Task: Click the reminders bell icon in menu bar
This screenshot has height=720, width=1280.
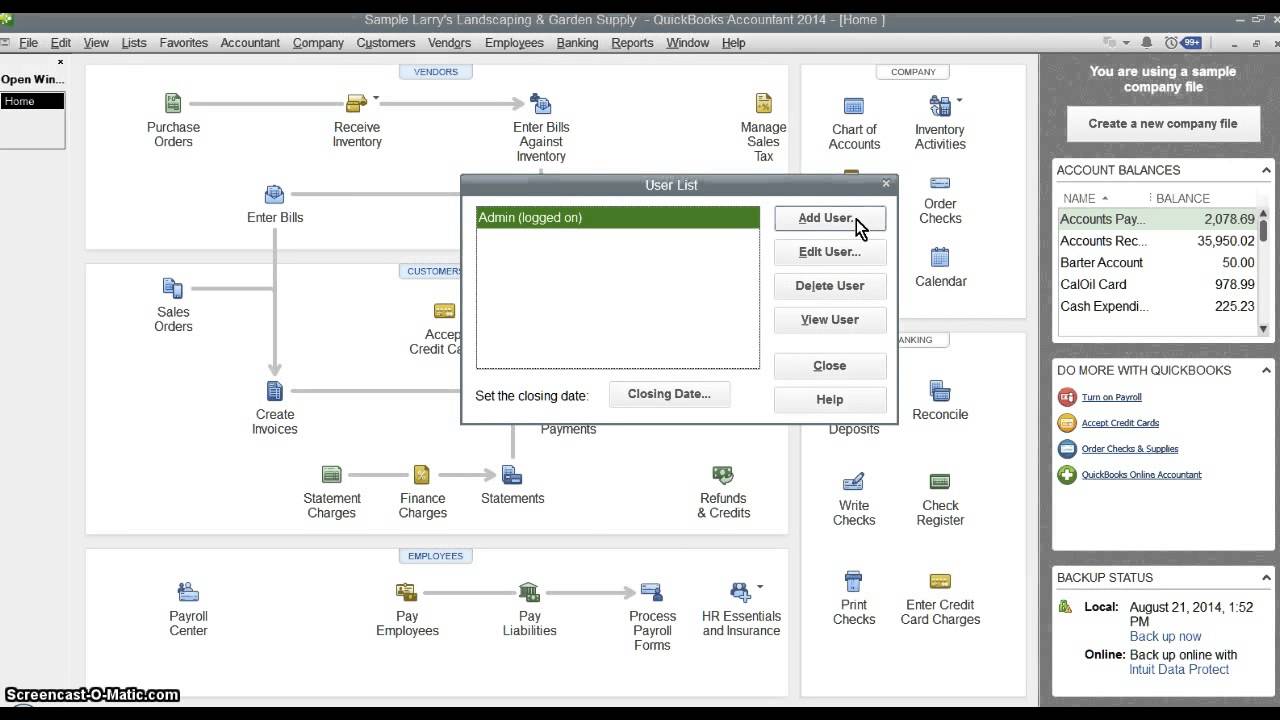Action: (1146, 42)
